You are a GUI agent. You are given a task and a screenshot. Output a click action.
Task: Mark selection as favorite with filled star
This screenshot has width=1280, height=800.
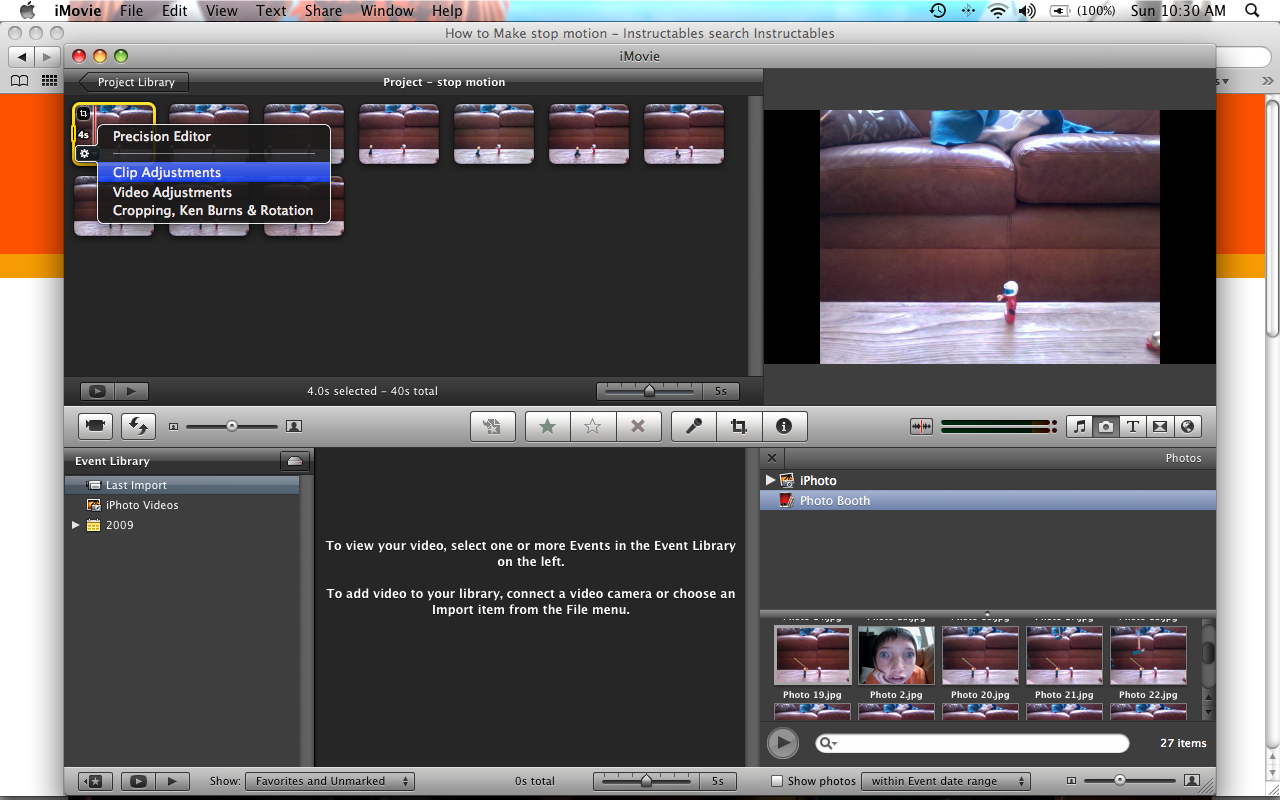click(547, 426)
